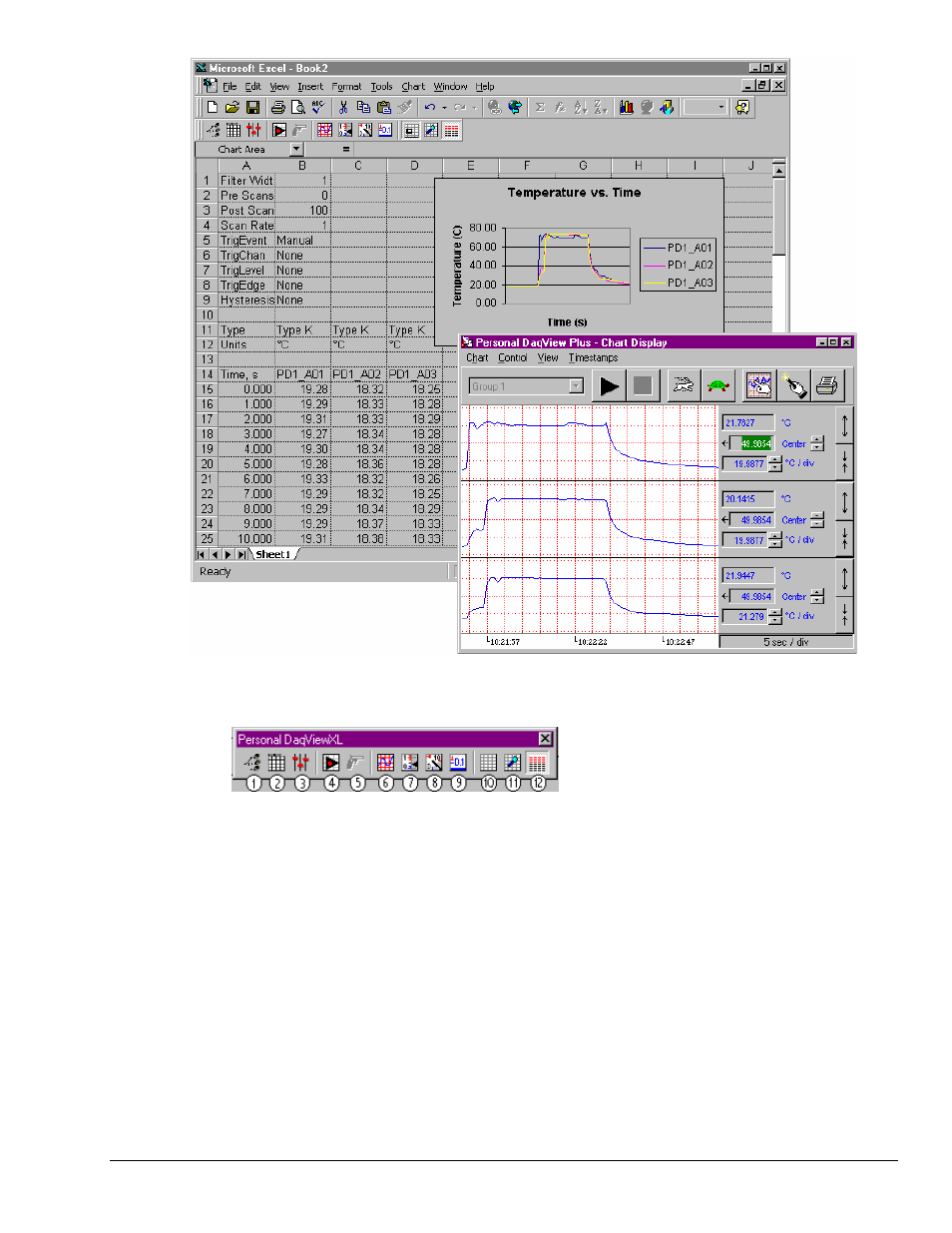The width and height of the screenshot is (952, 1233).
Task: Open the Timestamps menu in Chart Display
Action: (x=593, y=357)
